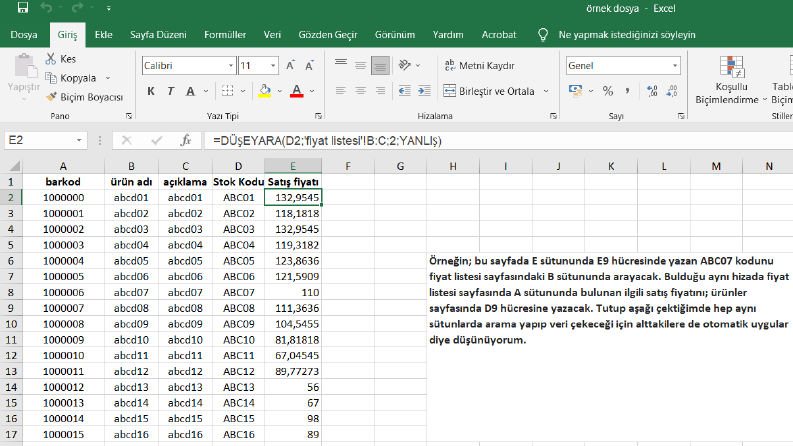This screenshot has height=446, width=793.
Task: Toggle center text alignment
Action: point(361,91)
